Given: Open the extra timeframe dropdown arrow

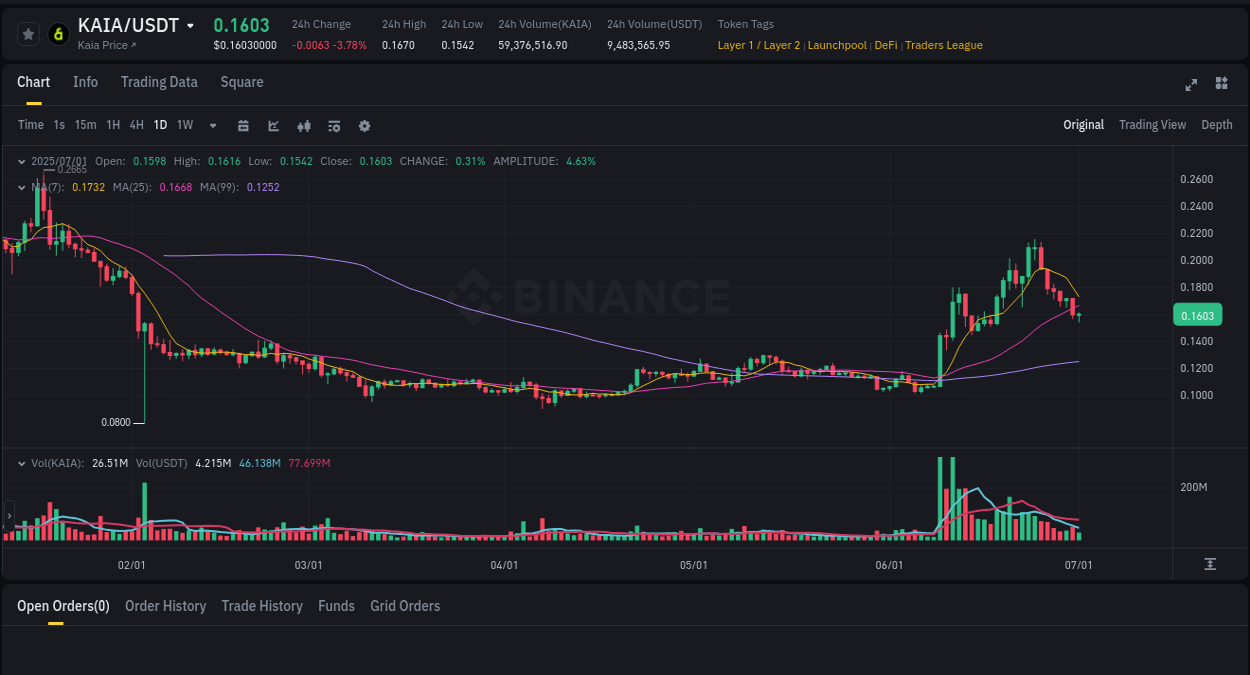Looking at the screenshot, I should 211,125.
